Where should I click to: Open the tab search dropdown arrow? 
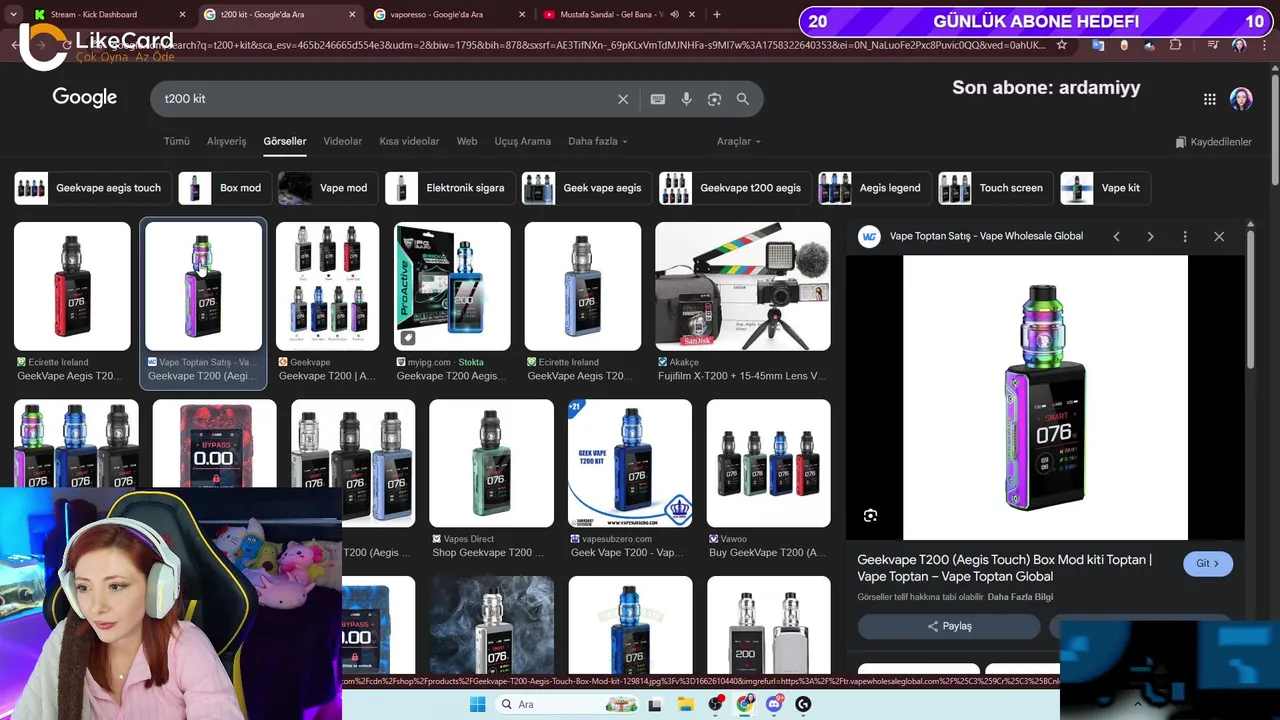point(13,14)
